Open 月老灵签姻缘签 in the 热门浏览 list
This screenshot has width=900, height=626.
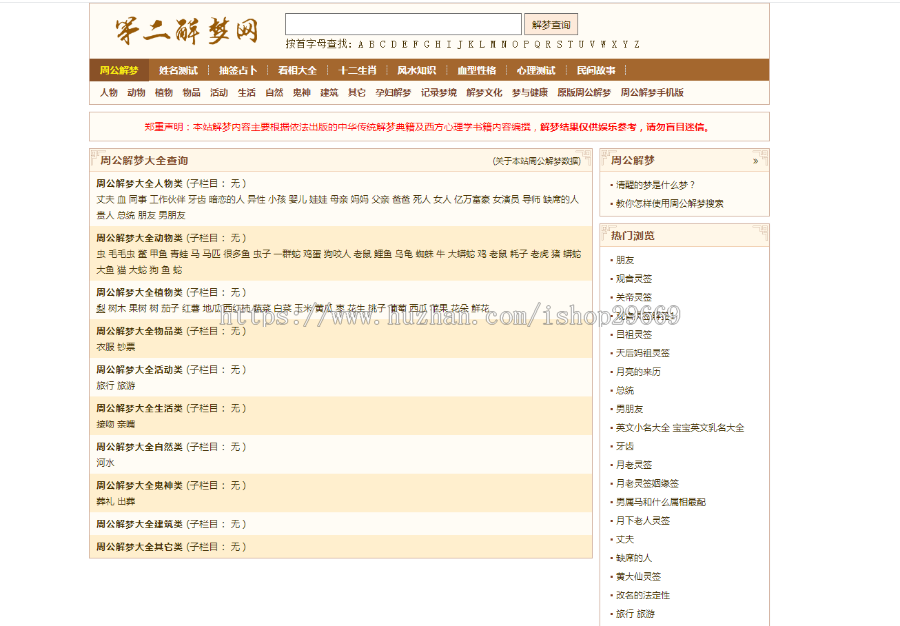(x=647, y=484)
